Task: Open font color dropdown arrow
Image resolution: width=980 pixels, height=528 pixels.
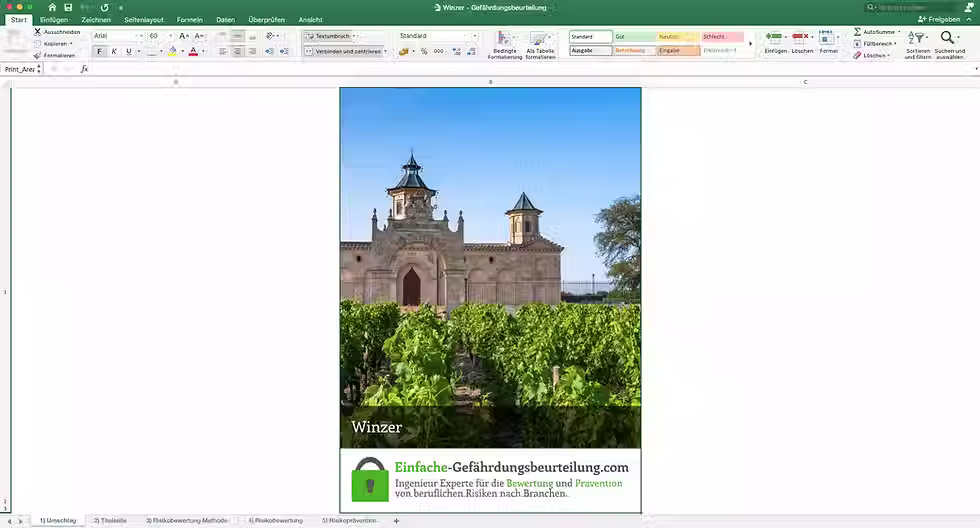Action: coord(203,51)
